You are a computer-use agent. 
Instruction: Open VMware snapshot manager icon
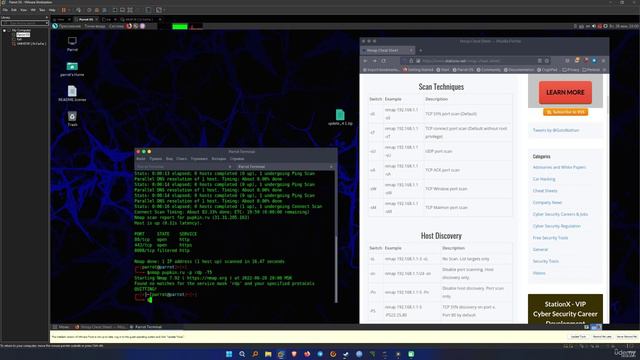coord(104,10)
